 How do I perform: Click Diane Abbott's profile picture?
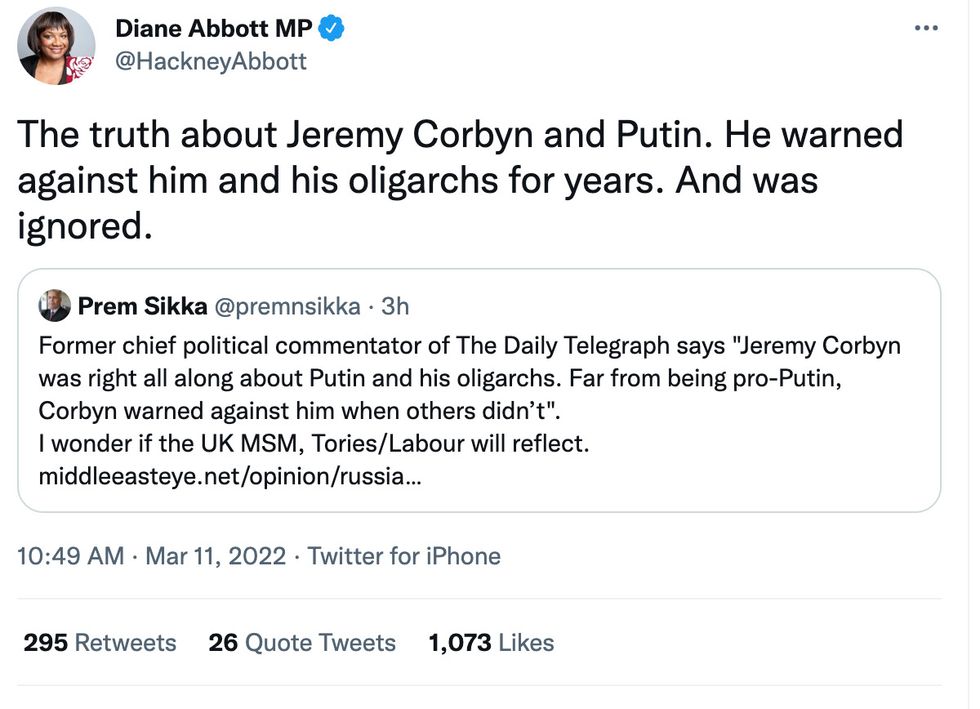[x=55, y=45]
